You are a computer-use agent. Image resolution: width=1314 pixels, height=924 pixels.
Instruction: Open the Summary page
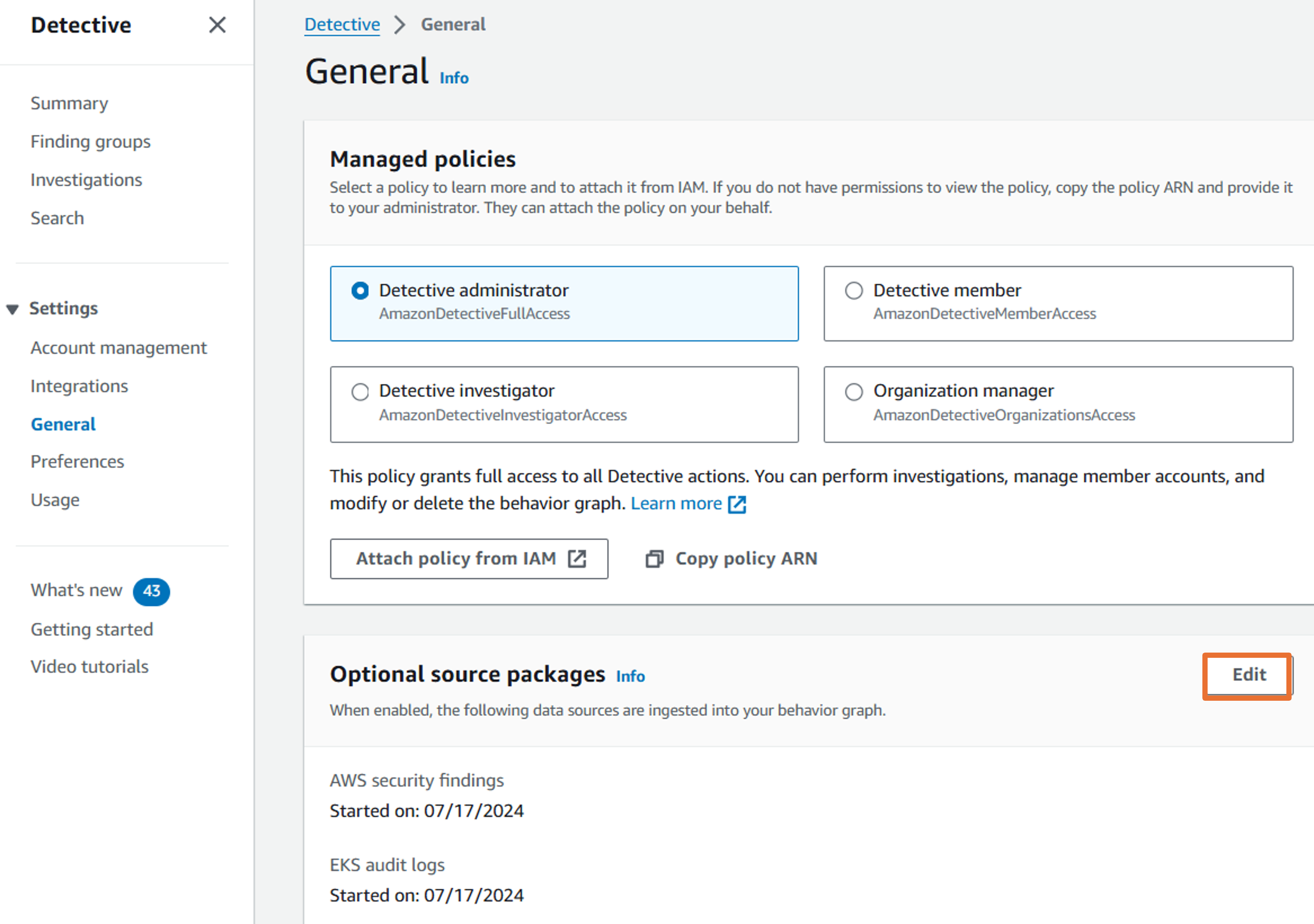click(x=69, y=103)
